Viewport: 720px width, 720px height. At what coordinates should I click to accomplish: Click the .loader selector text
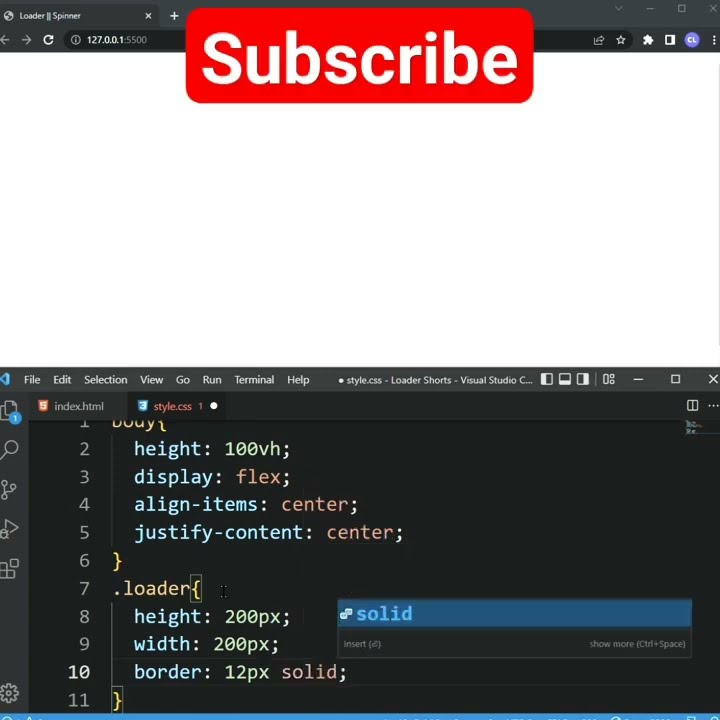(151, 588)
